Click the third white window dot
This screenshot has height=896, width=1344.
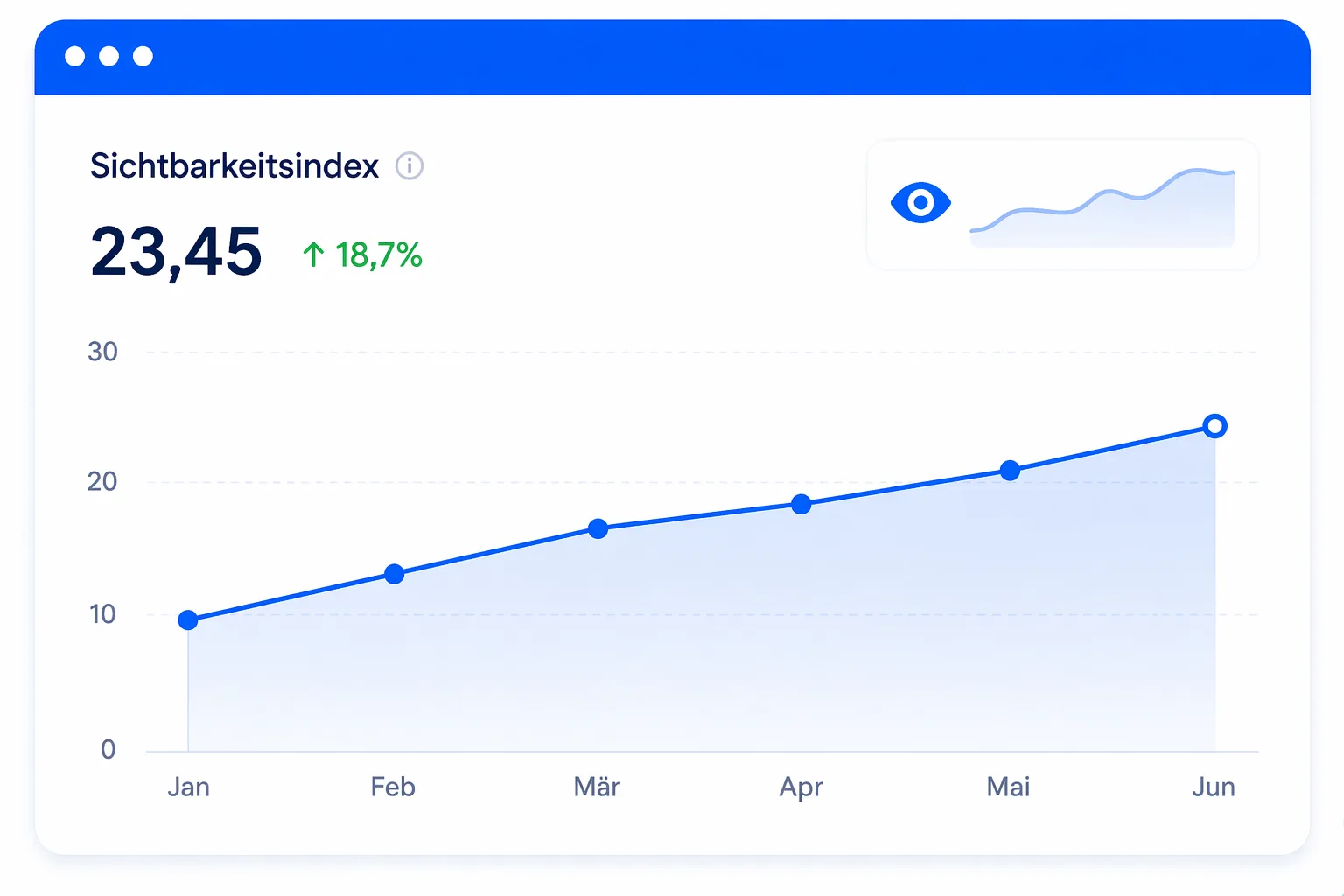pyautogui.click(x=143, y=56)
